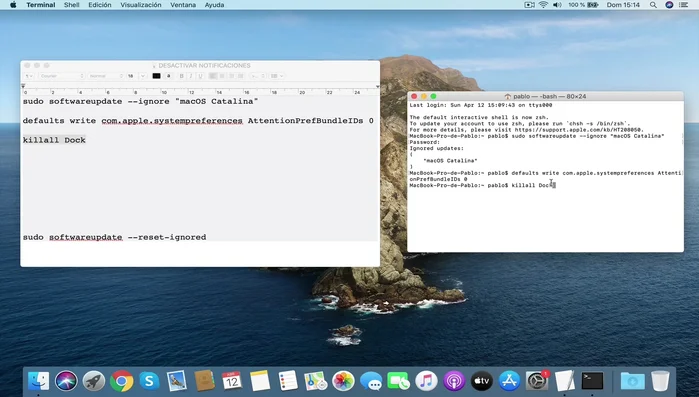Open System Preferences with update badge
Screen dimensions: 699x397
(537, 381)
